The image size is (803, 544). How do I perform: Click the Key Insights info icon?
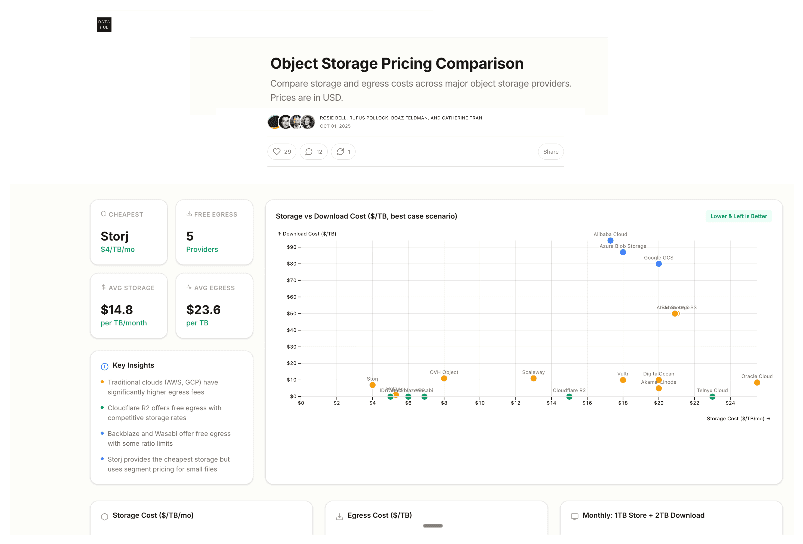pos(105,366)
